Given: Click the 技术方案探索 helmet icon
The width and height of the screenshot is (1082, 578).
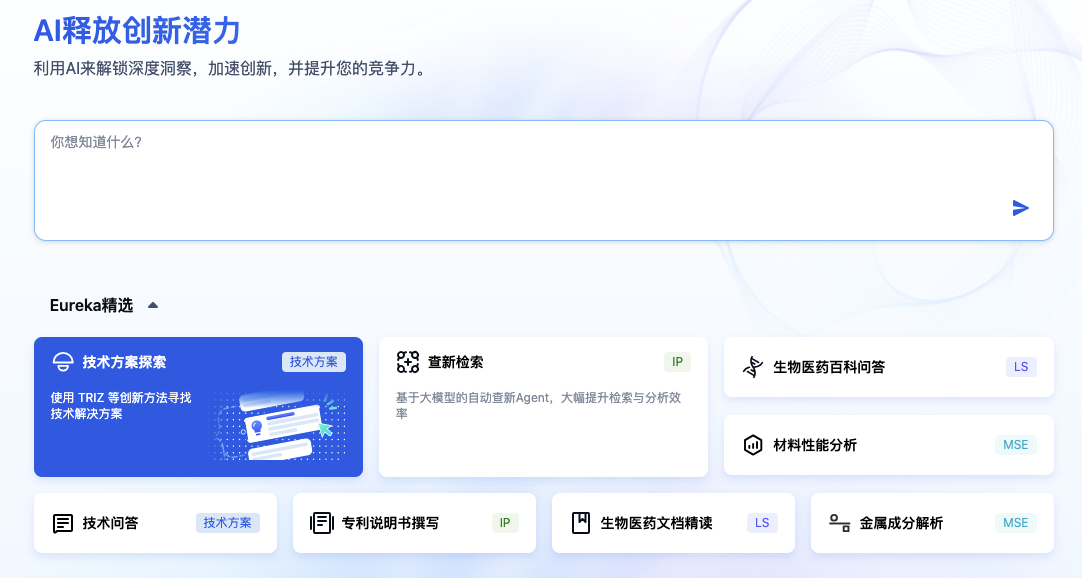Looking at the screenshot, I should click(63, 362).
